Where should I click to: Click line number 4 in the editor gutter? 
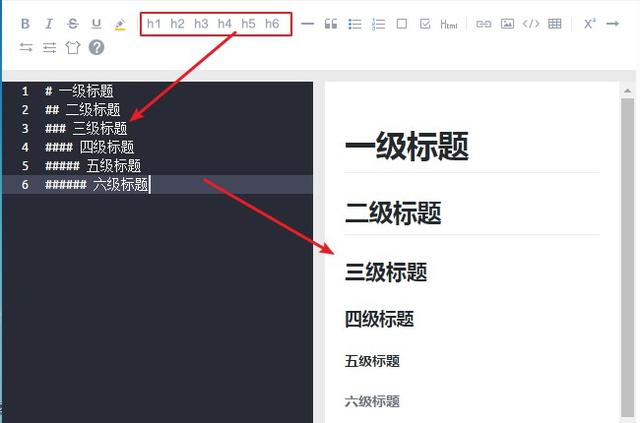(x=25, y=147)
